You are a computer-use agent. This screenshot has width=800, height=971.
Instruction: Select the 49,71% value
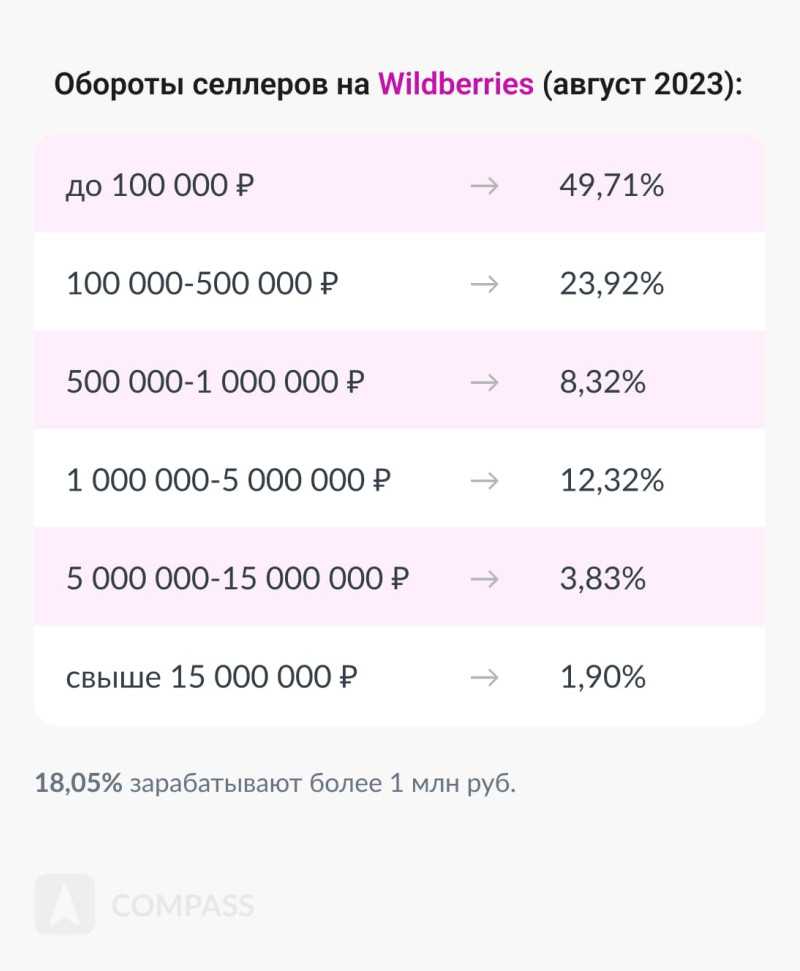click(612, 185)
